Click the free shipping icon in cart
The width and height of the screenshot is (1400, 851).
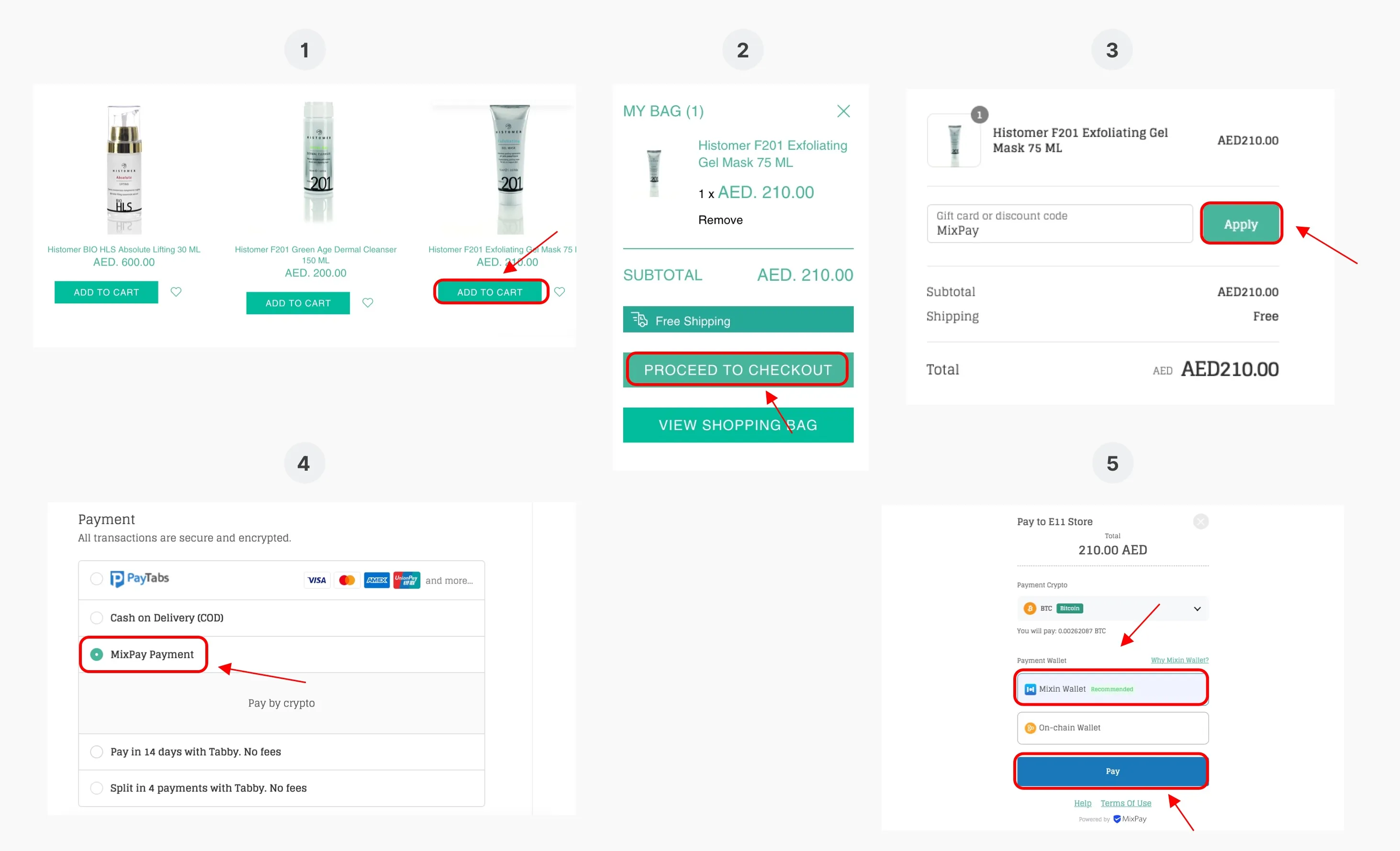[640, 321]
